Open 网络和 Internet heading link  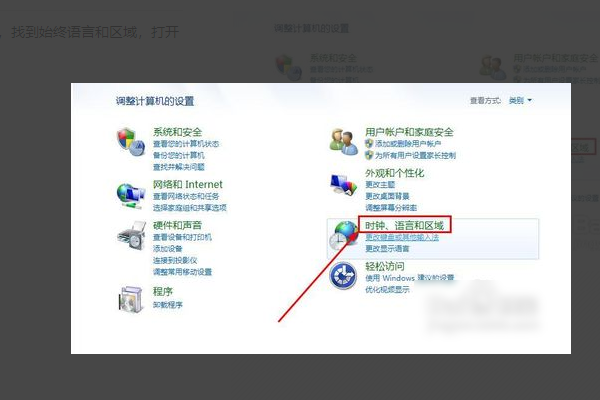click(x=188, y=184)
